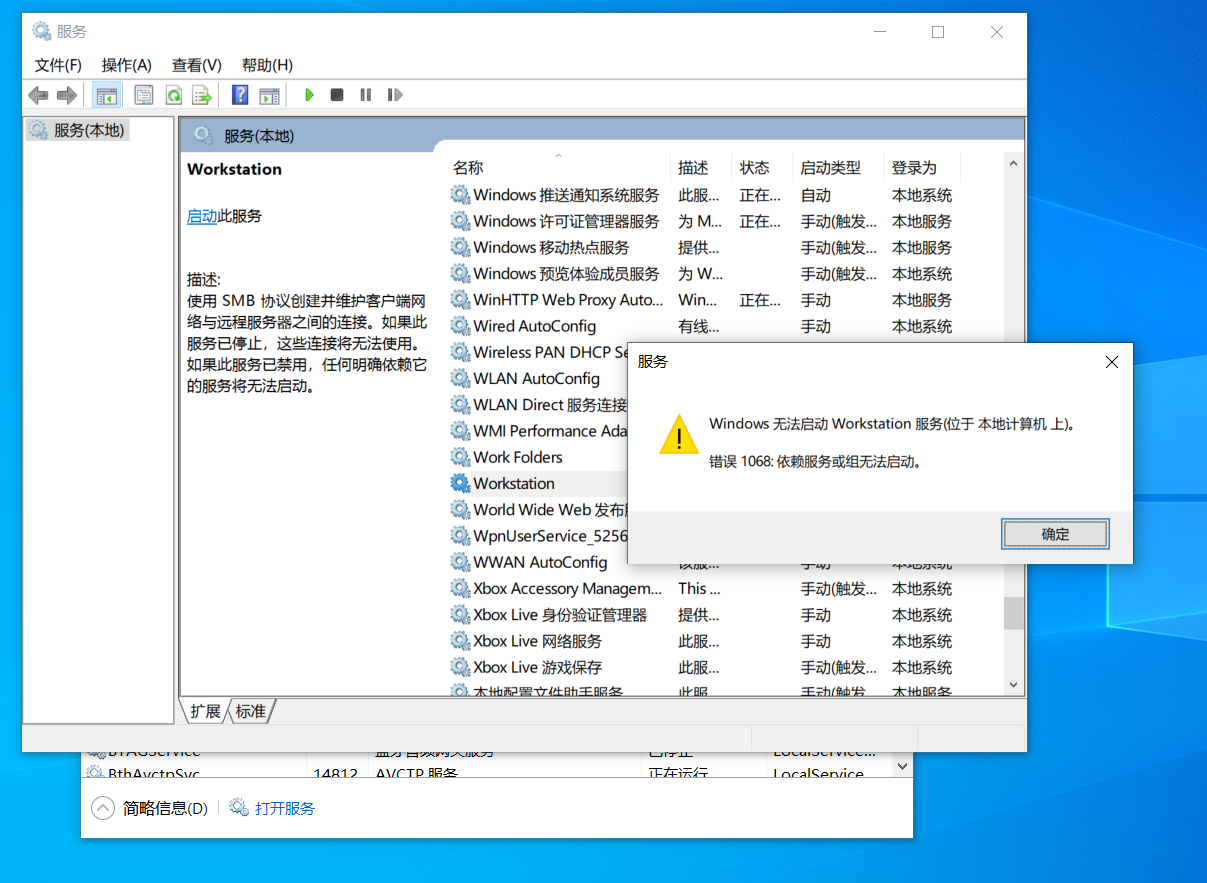Close the 服务 error dialog with X
The width and height of the screenshot is (1207, 883).
pyautogui.click(x=1111, y=362)
